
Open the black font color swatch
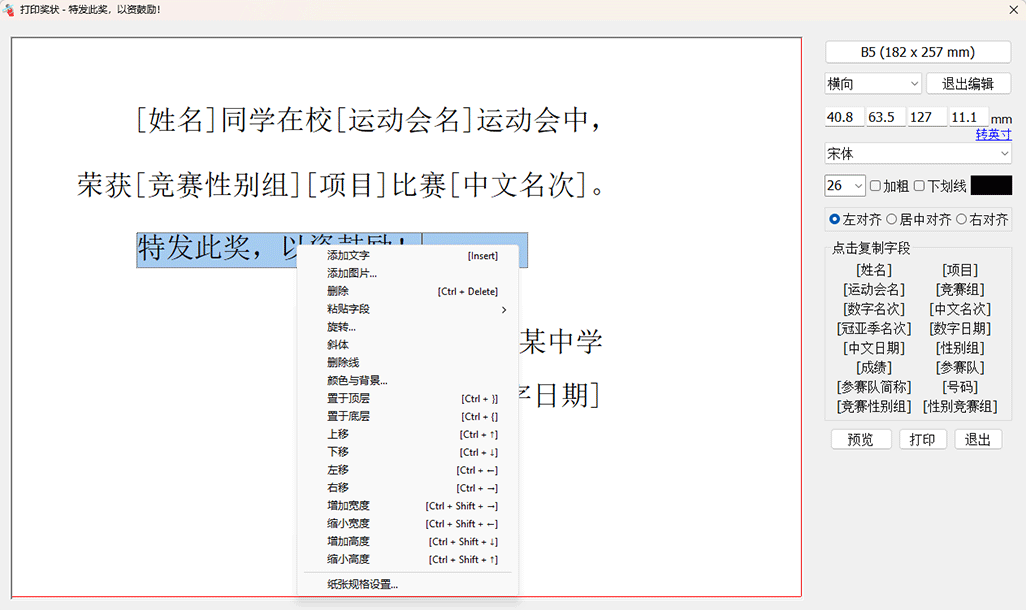(x=991, y=186)
